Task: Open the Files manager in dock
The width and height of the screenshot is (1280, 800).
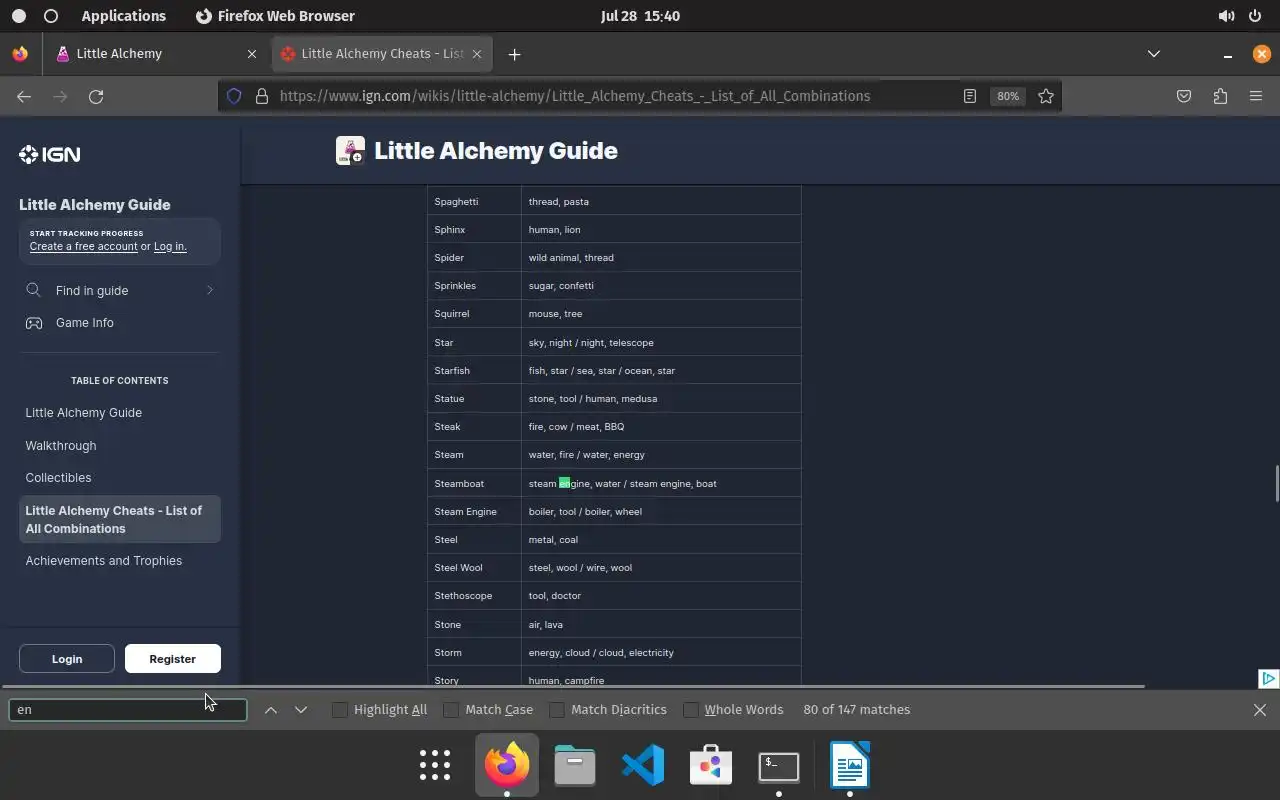Action: 575,766
